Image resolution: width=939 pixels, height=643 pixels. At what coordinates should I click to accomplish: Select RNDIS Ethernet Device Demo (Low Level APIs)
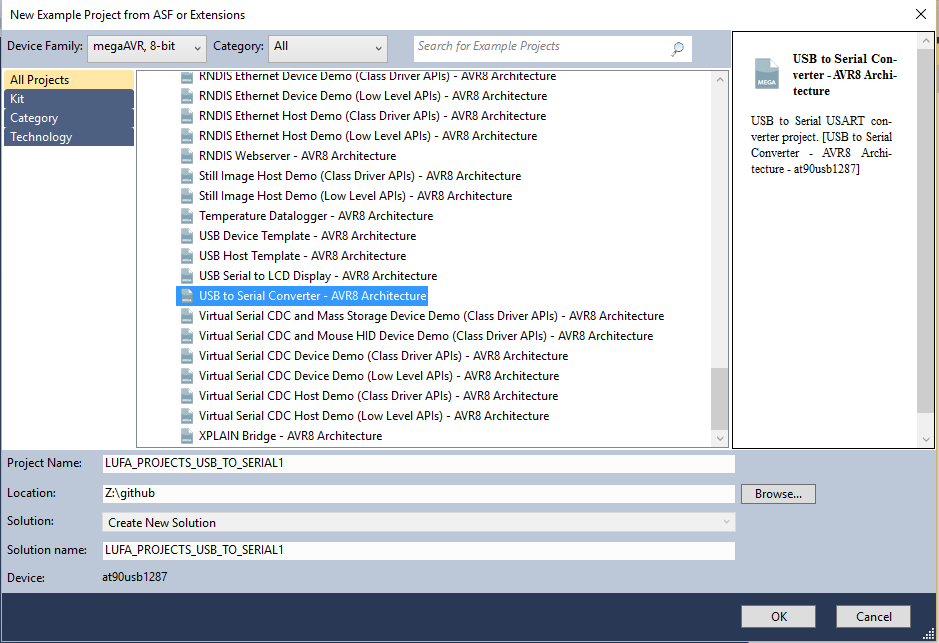(x=373, y=96)
